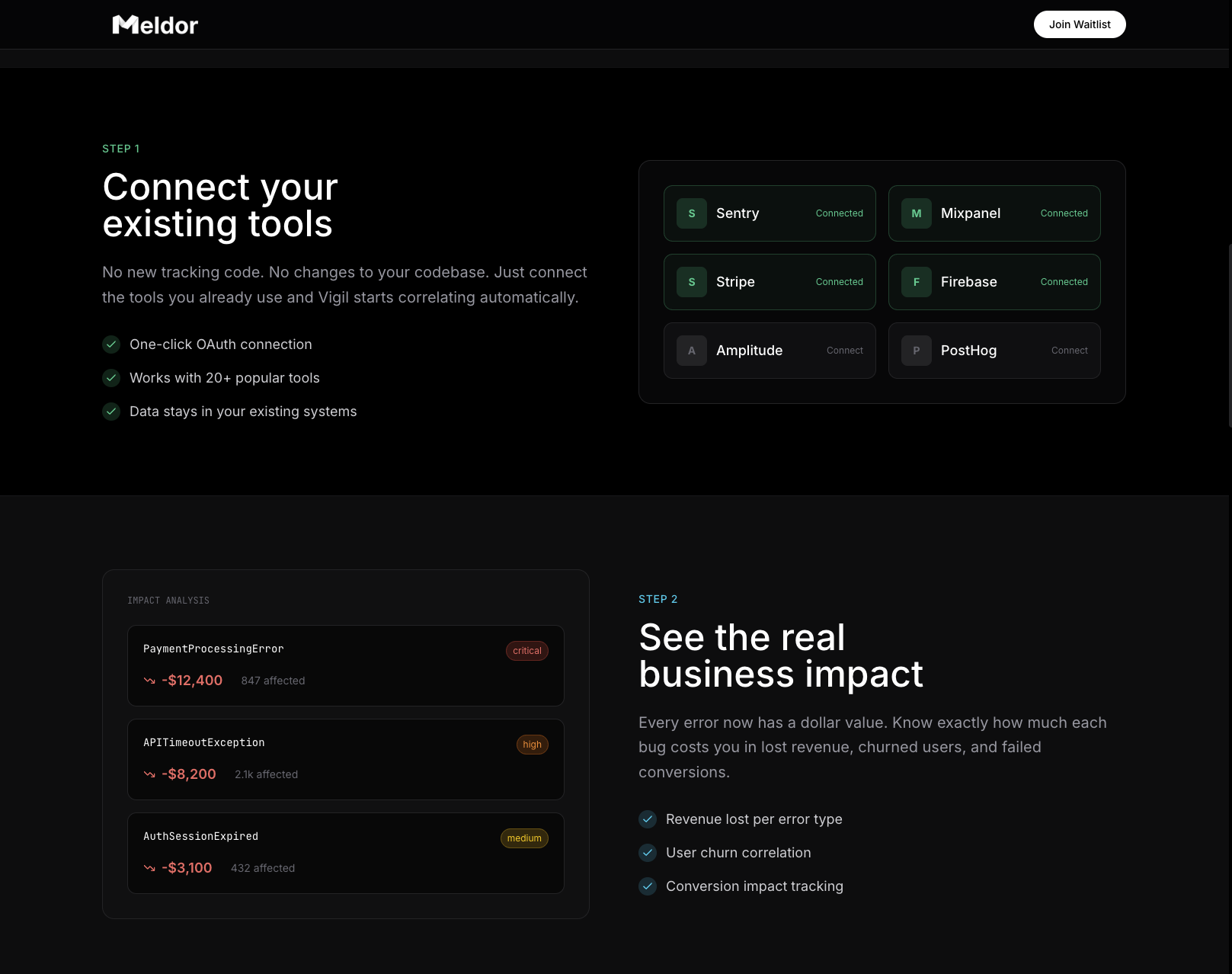Select the PostHog service icon

click(x=916, y=351)
